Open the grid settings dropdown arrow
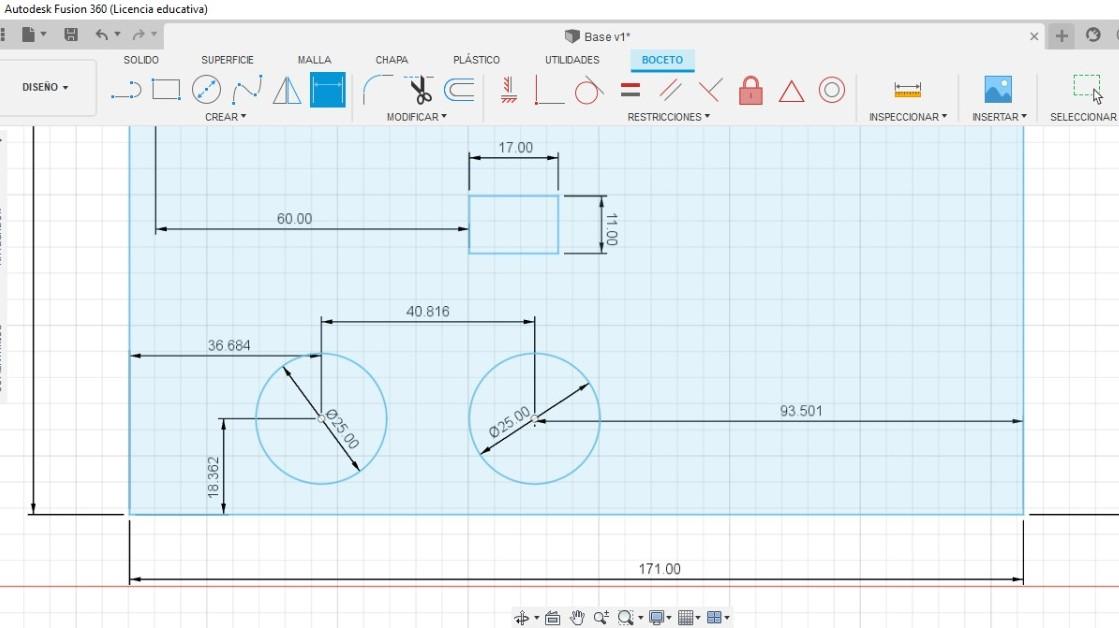 tap(698, 618)
